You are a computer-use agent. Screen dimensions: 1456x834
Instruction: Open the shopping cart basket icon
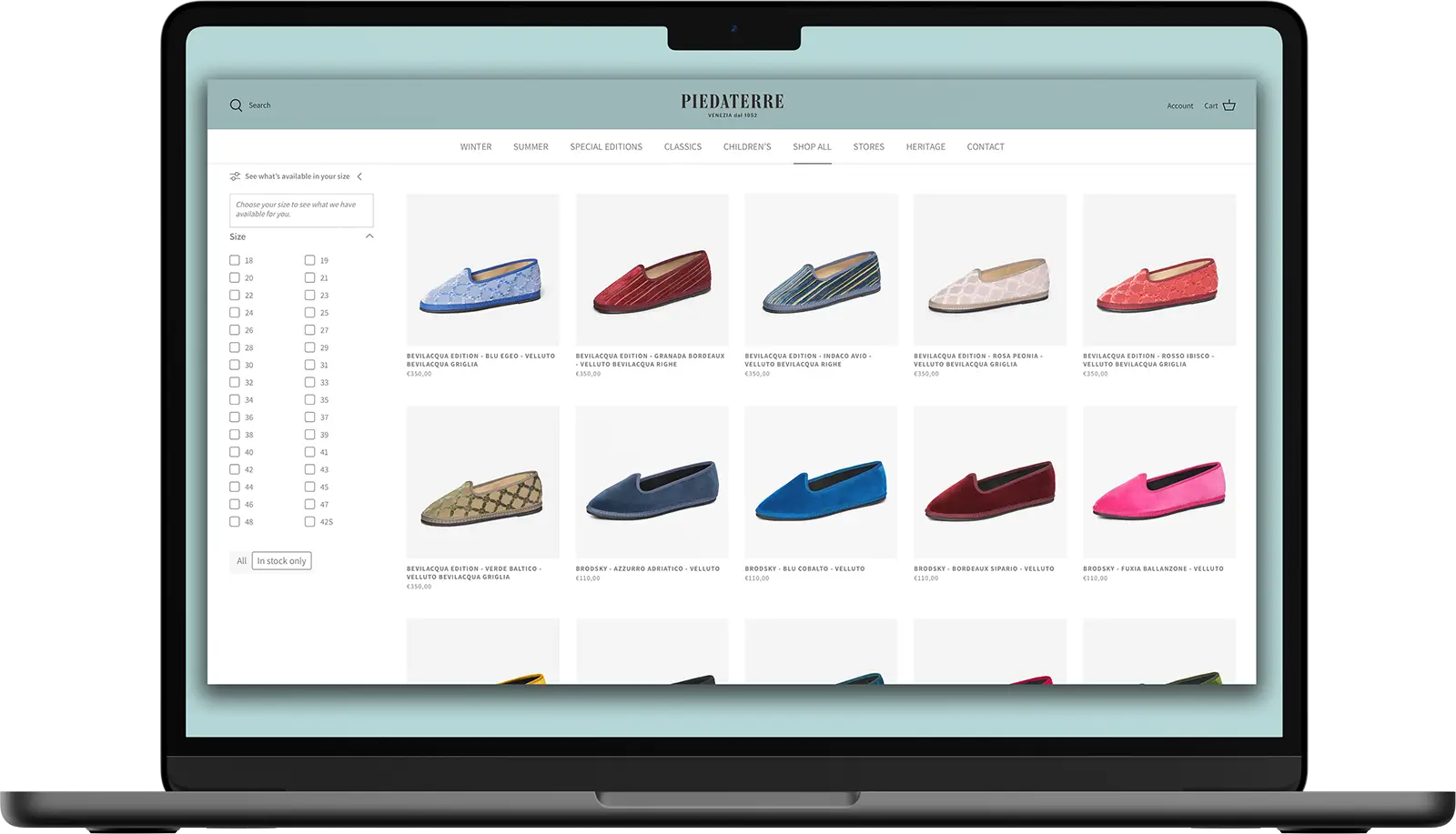point(1229,106)
